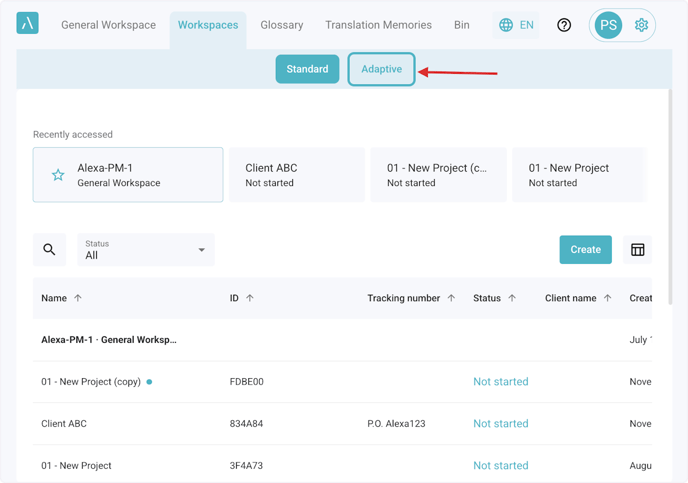Open the help question mark icon
The width and height of the screenshot is (688, 483).
[564, 25]
